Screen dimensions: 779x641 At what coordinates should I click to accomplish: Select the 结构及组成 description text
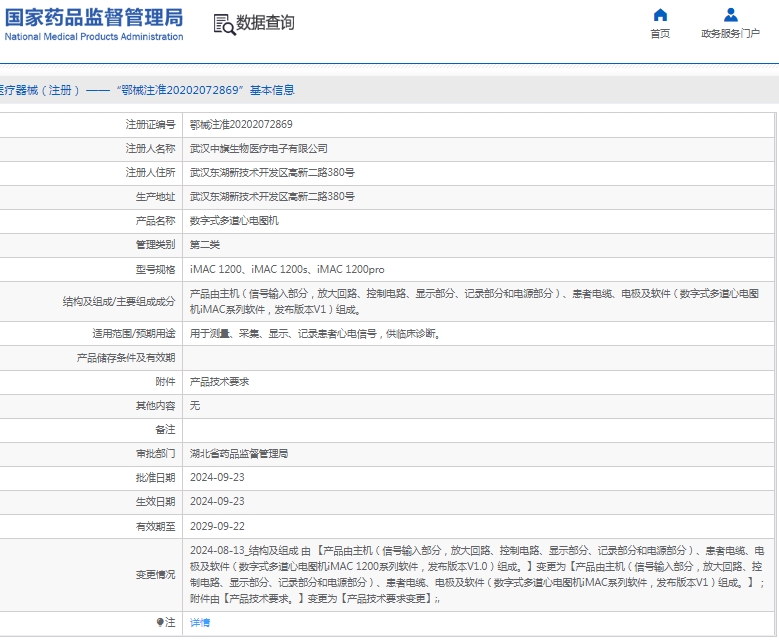(x=474, y=301)
